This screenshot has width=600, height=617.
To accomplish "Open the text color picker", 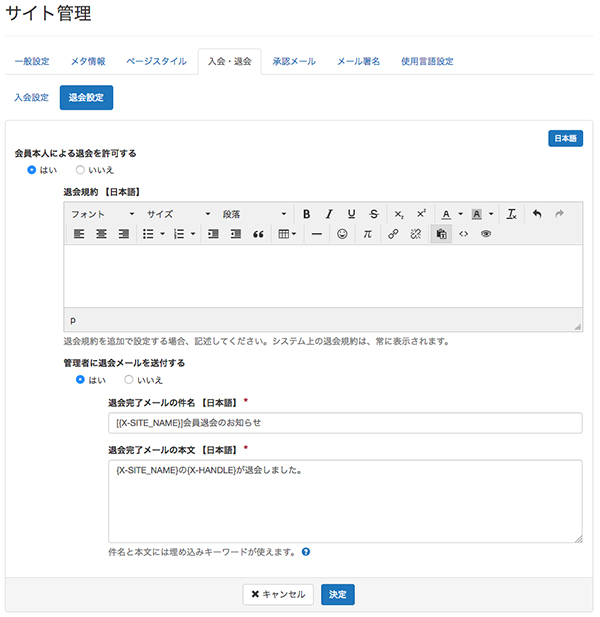I will pos(446,214).
